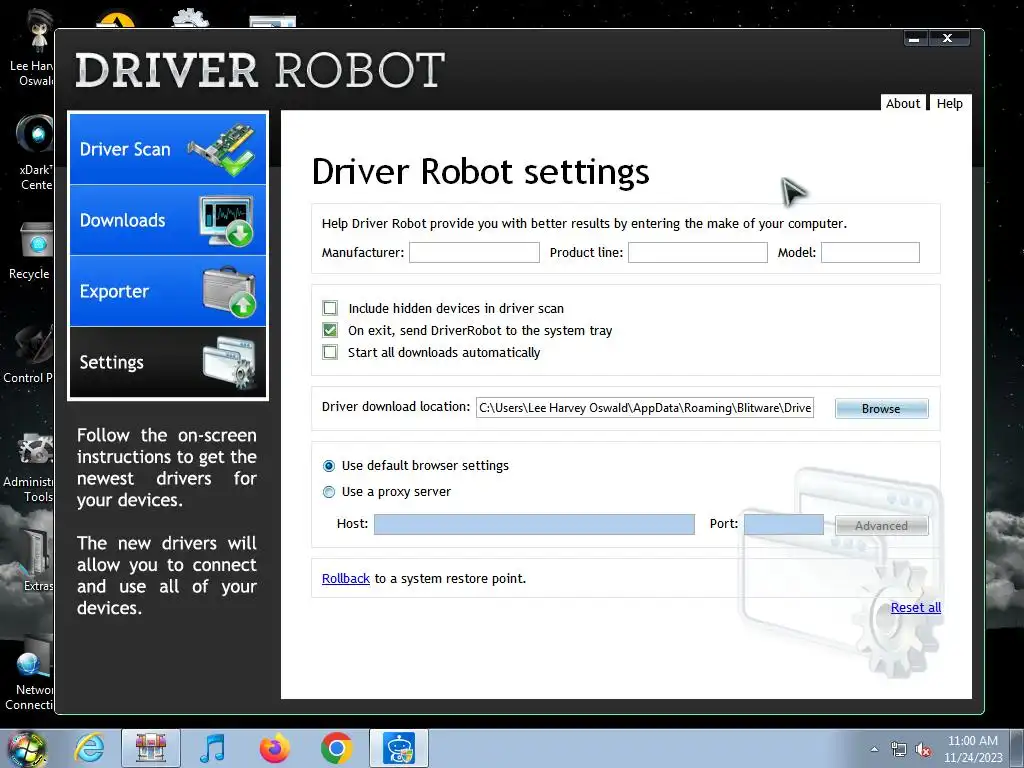Uncheck On exit send DriverRobot to tray
Image resolution: width=1024 pixels, height=768 pixels.
[330, 330]
